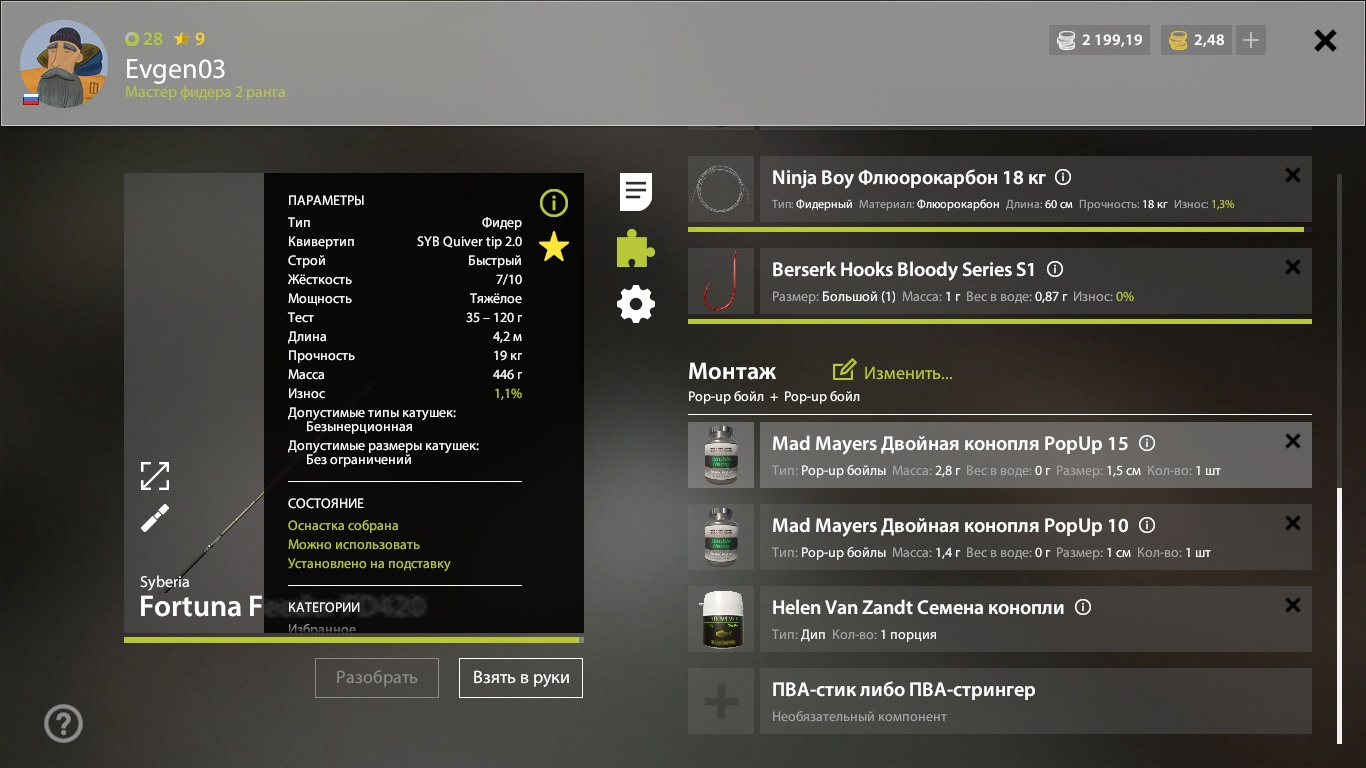Click the Оснастка собрана status
This screenshot has height=768, width=1366.
click(343, 526)
